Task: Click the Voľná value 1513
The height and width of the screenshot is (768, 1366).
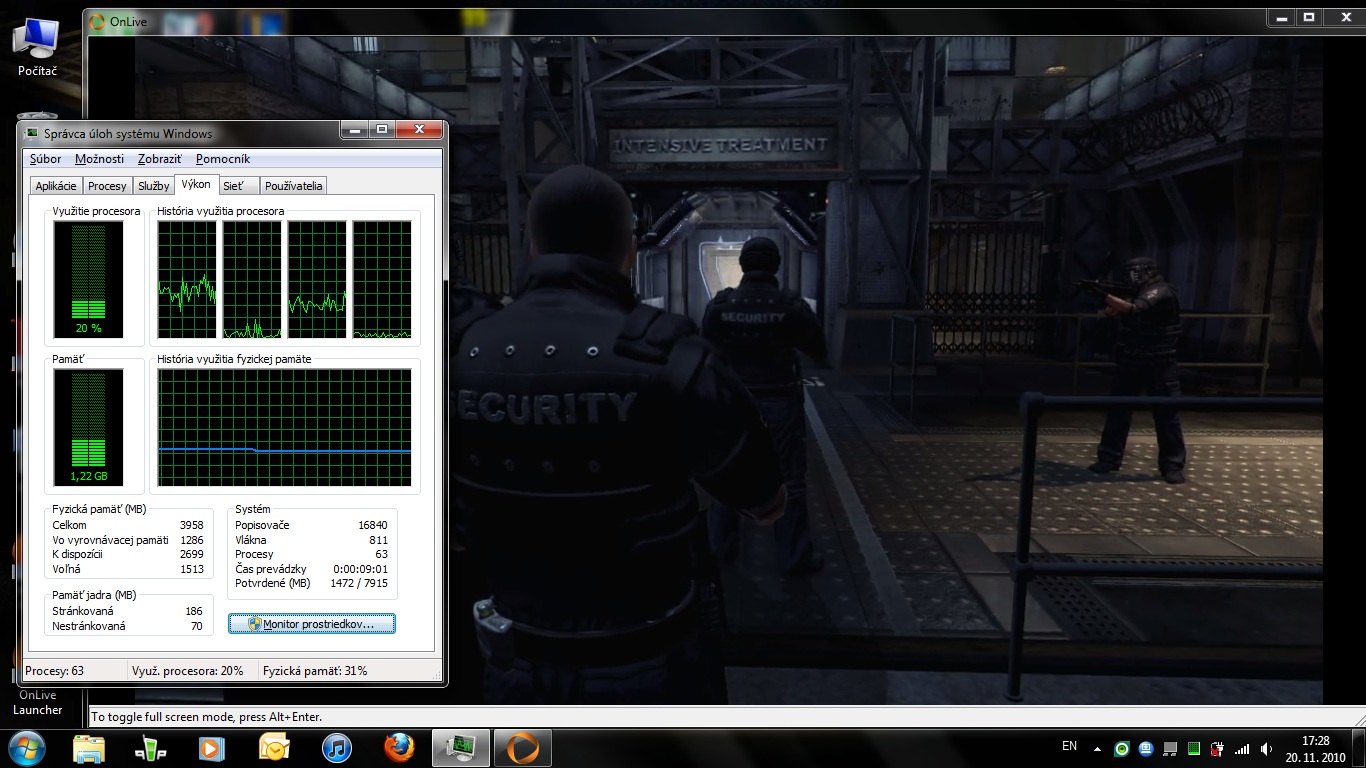Action: click(191, 569)
